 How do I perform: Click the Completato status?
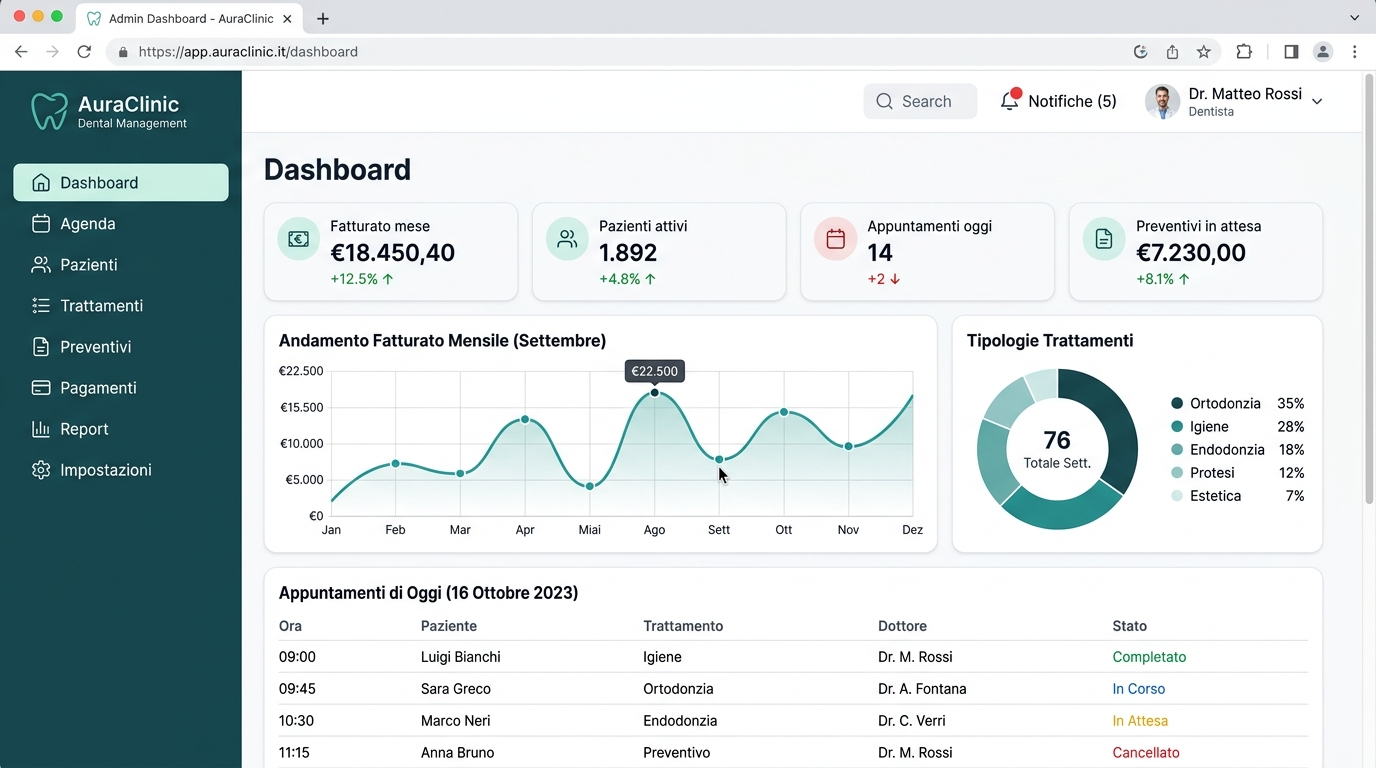click(1149, 657)
